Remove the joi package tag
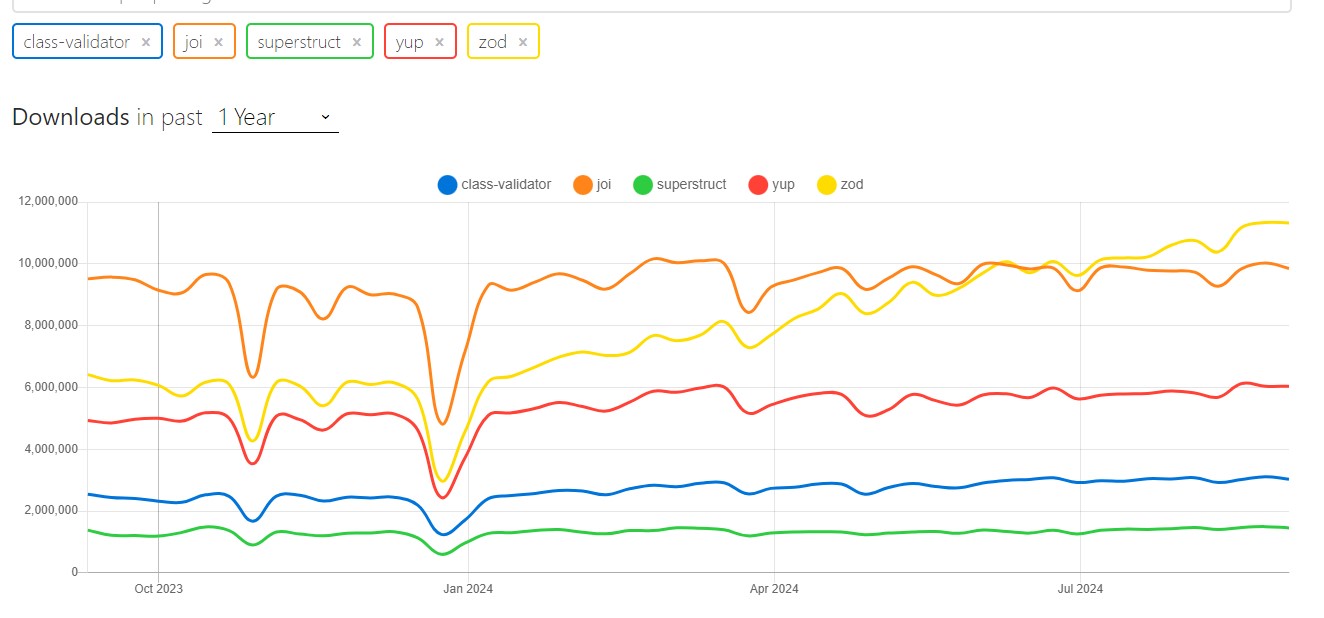 point(218,42)
